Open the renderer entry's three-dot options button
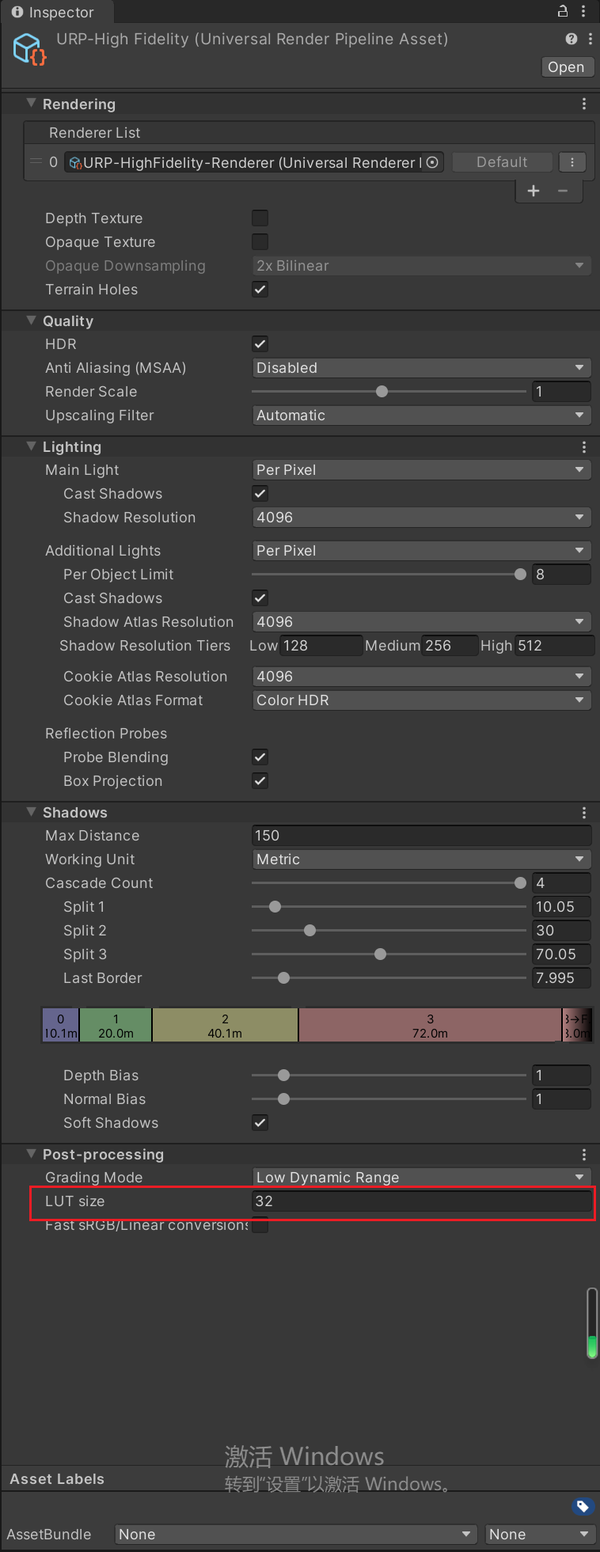600x1552 pixels. [572, 162]
